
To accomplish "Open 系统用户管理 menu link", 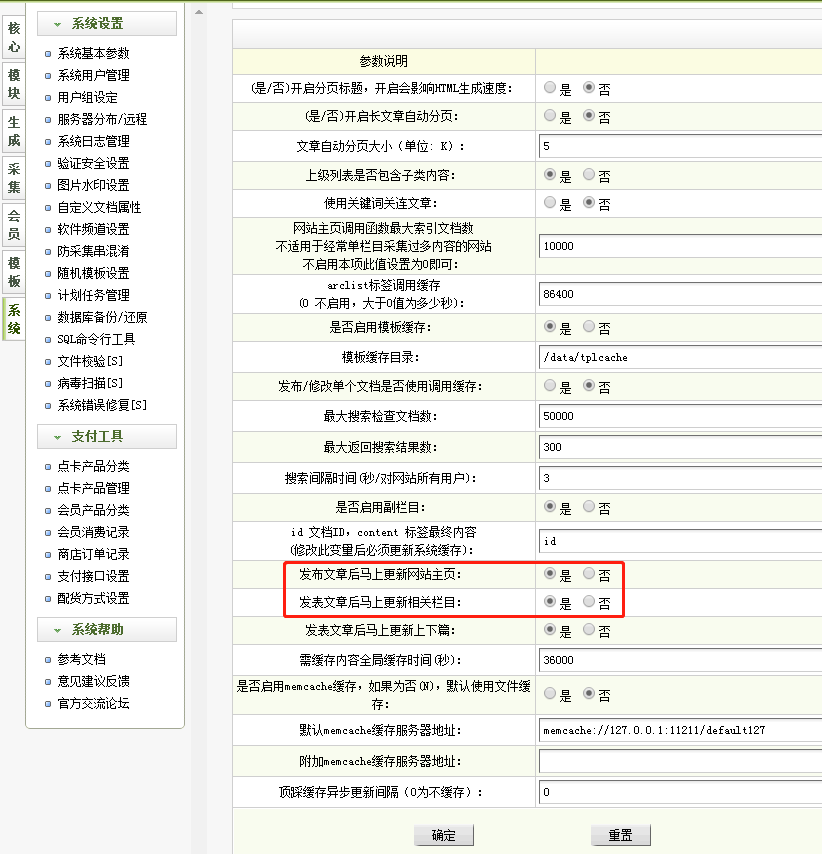I will (x=93, y=75).
